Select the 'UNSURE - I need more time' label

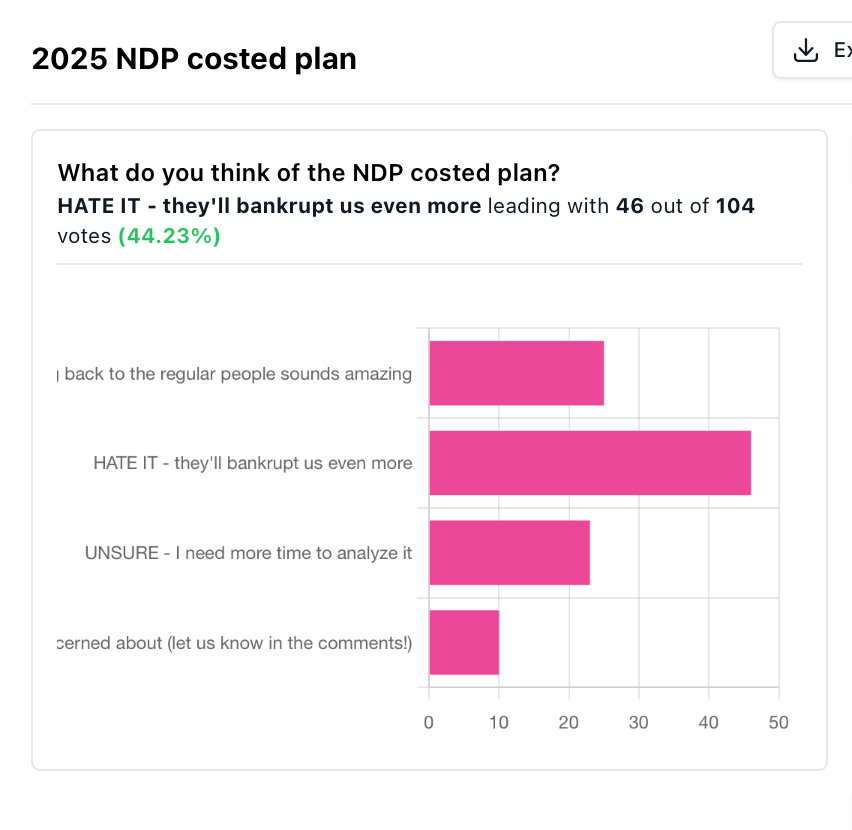(x=248, y=553)
